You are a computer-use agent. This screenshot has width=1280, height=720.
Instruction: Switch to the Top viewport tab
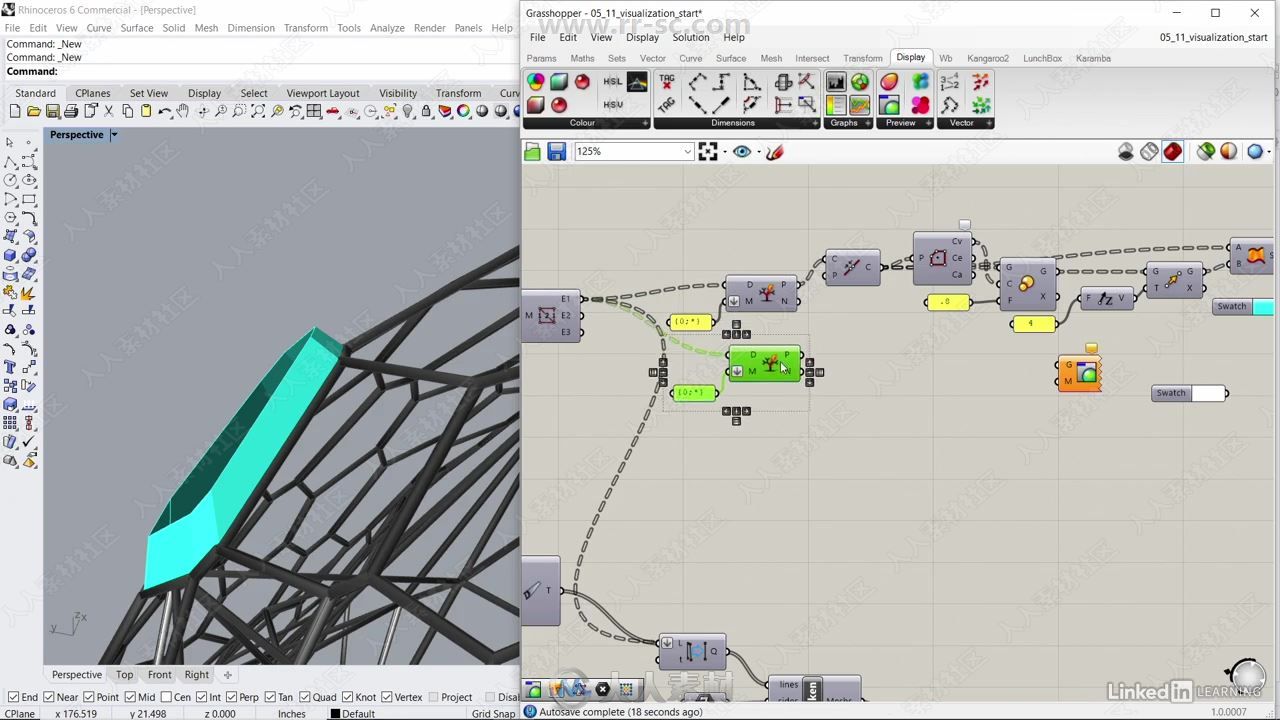(124, 675)
